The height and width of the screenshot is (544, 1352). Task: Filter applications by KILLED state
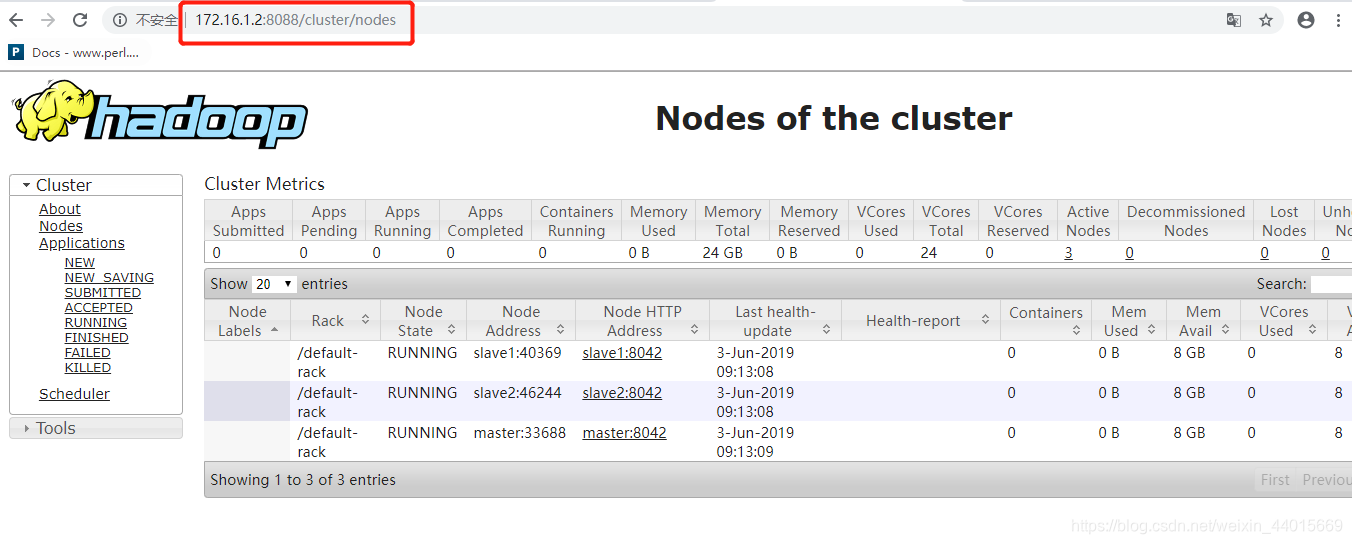coord(88,368)
